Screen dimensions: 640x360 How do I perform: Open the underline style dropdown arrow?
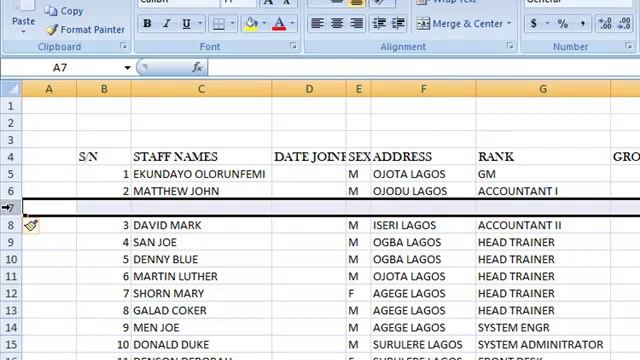(200, 24)
